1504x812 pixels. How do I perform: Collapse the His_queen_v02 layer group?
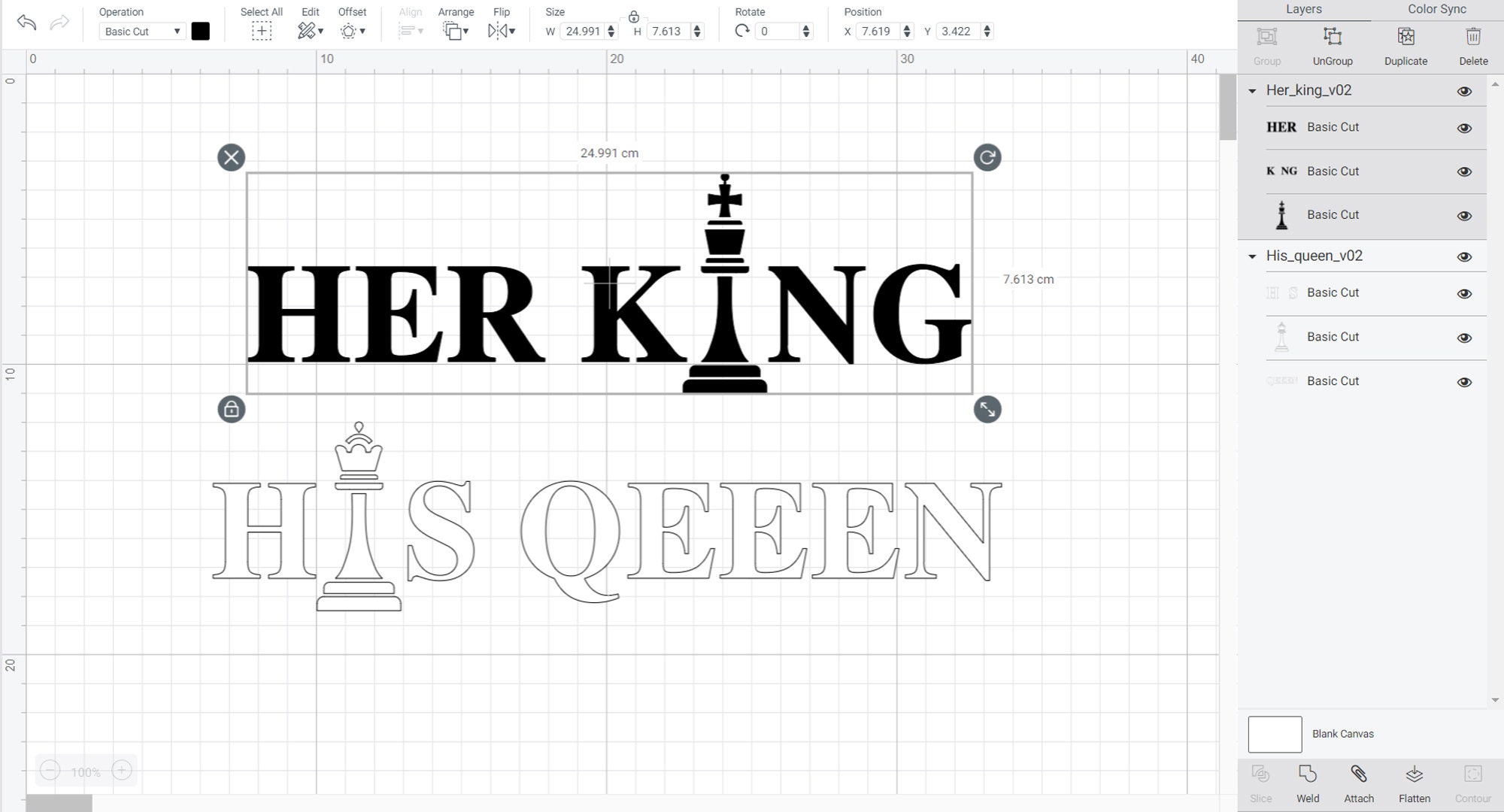pyautogui.click(x=1251, y=256)
